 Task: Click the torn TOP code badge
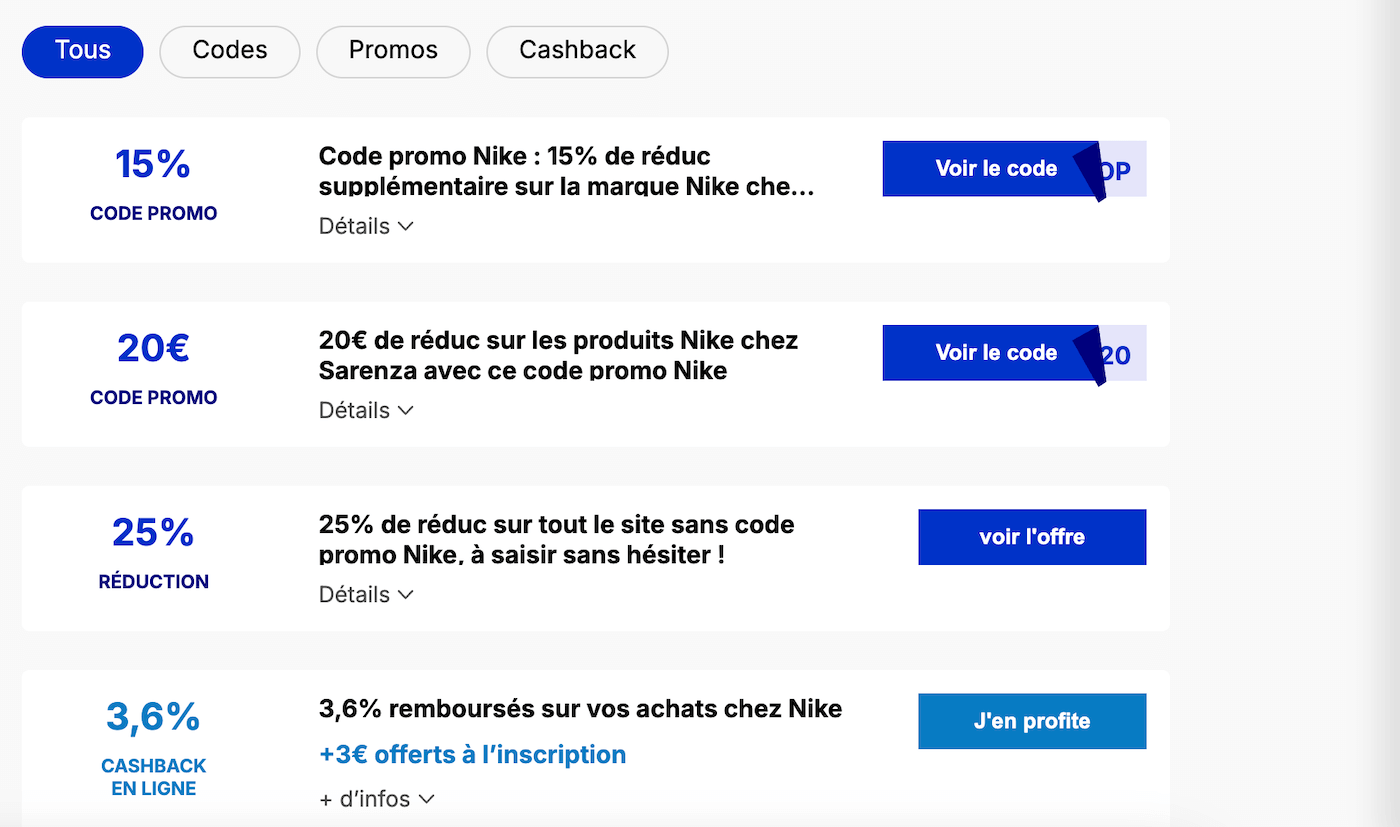pos(1123,168)
